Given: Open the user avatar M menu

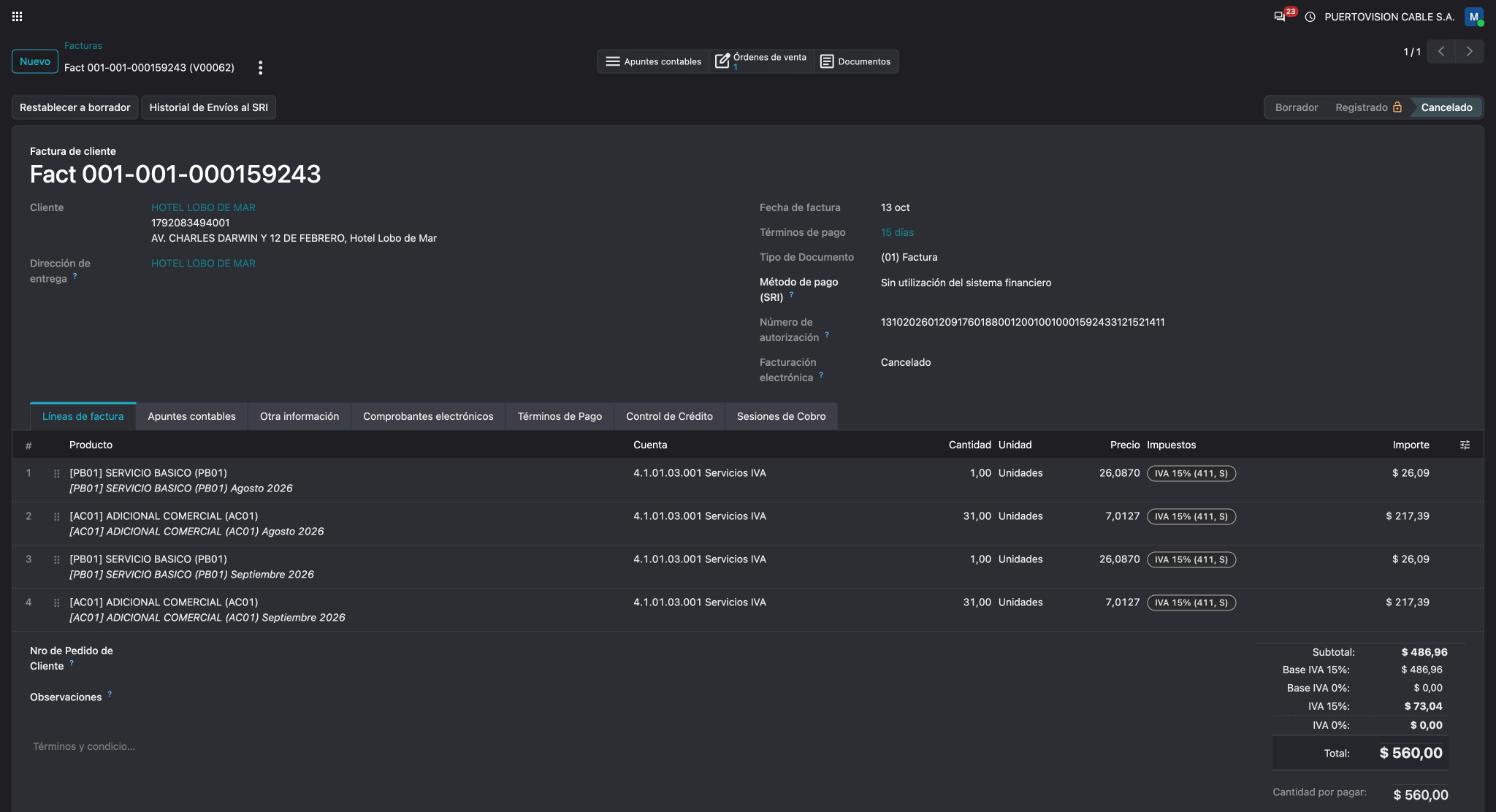Looking at the screenshot, I should [1473, 17].
